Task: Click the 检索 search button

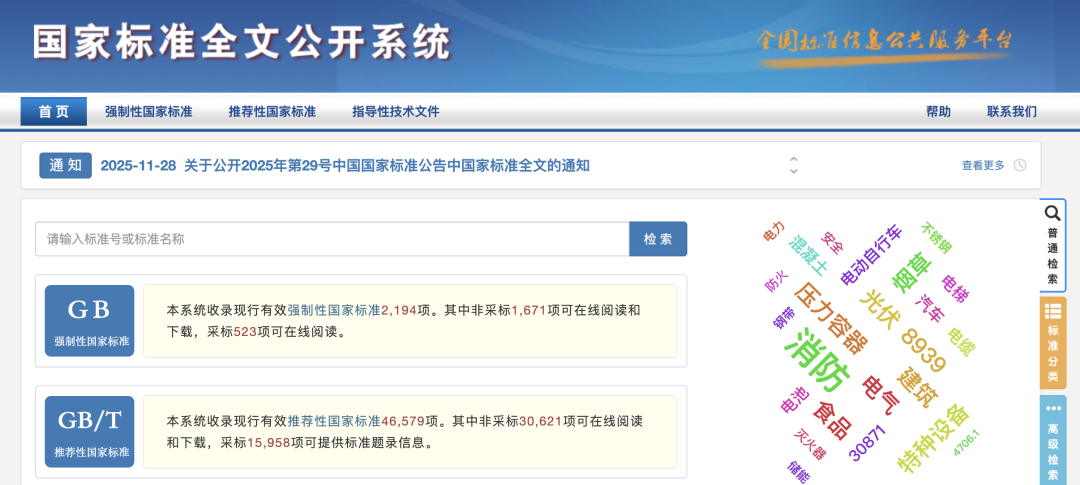Action: point(658,239)
